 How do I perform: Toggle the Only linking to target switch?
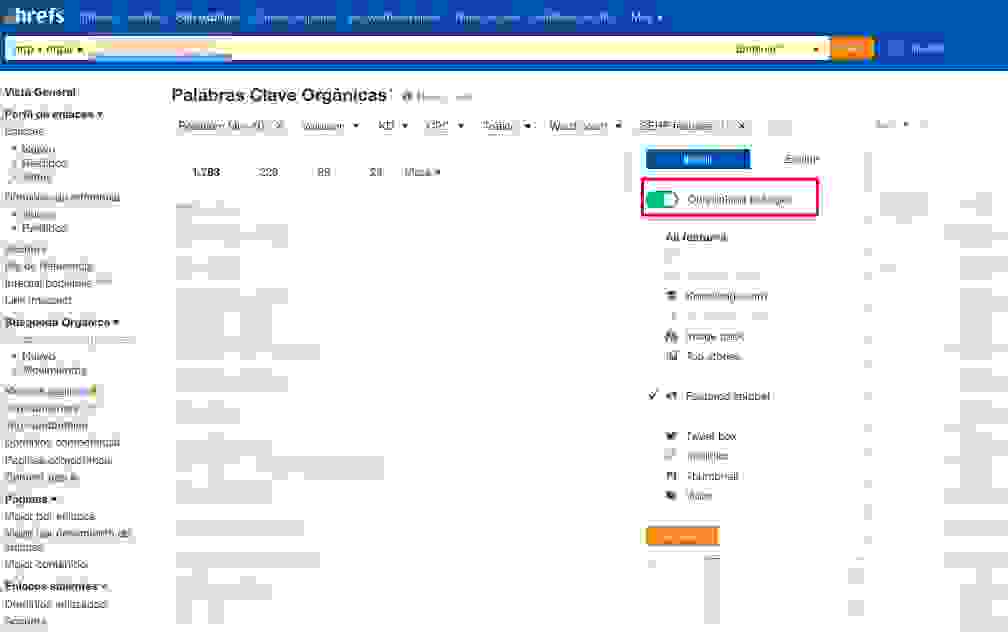click(662, 199)
